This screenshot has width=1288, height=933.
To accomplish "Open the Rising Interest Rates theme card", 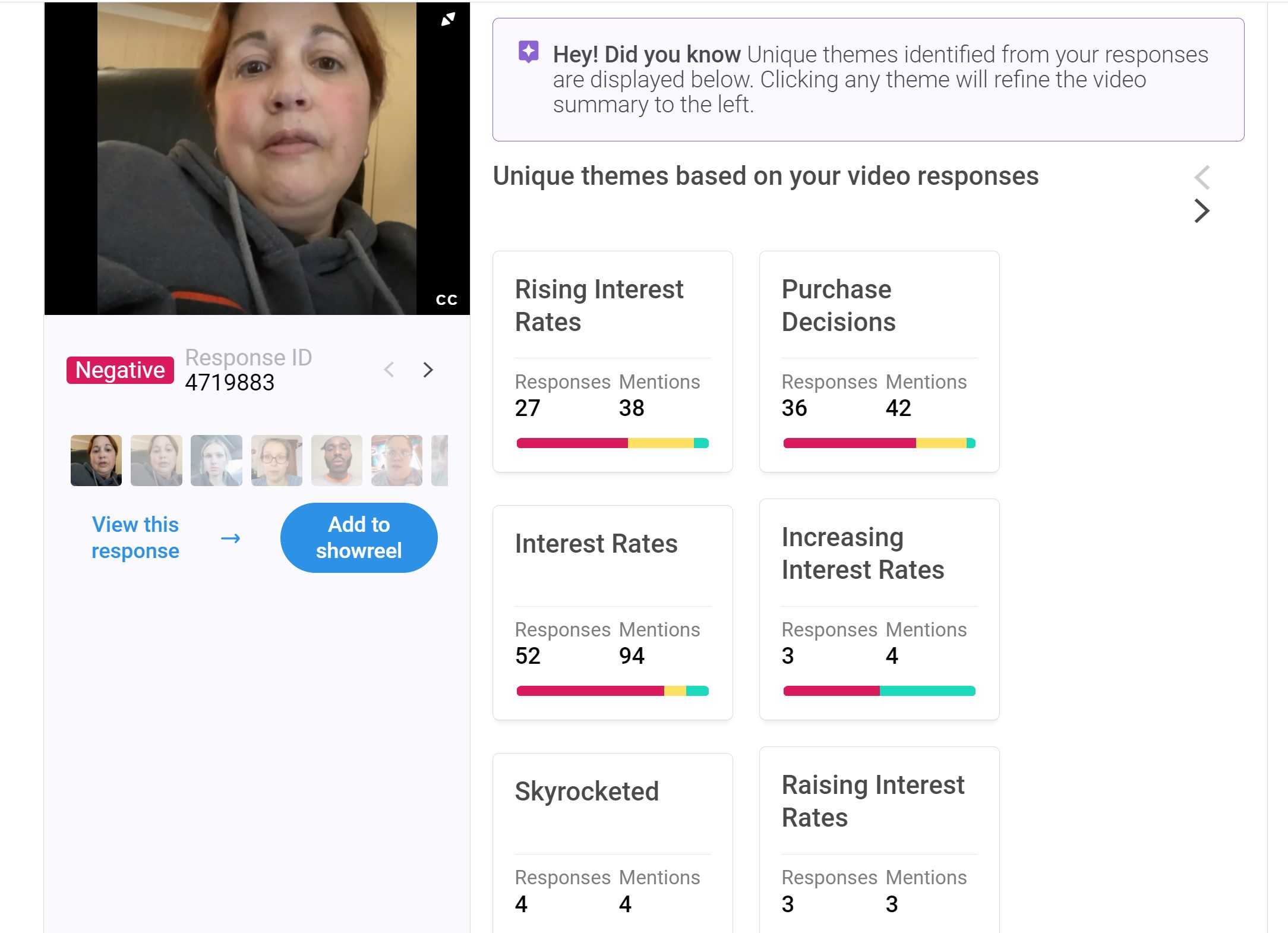I will pyautogui.click(x=613, y=361).
